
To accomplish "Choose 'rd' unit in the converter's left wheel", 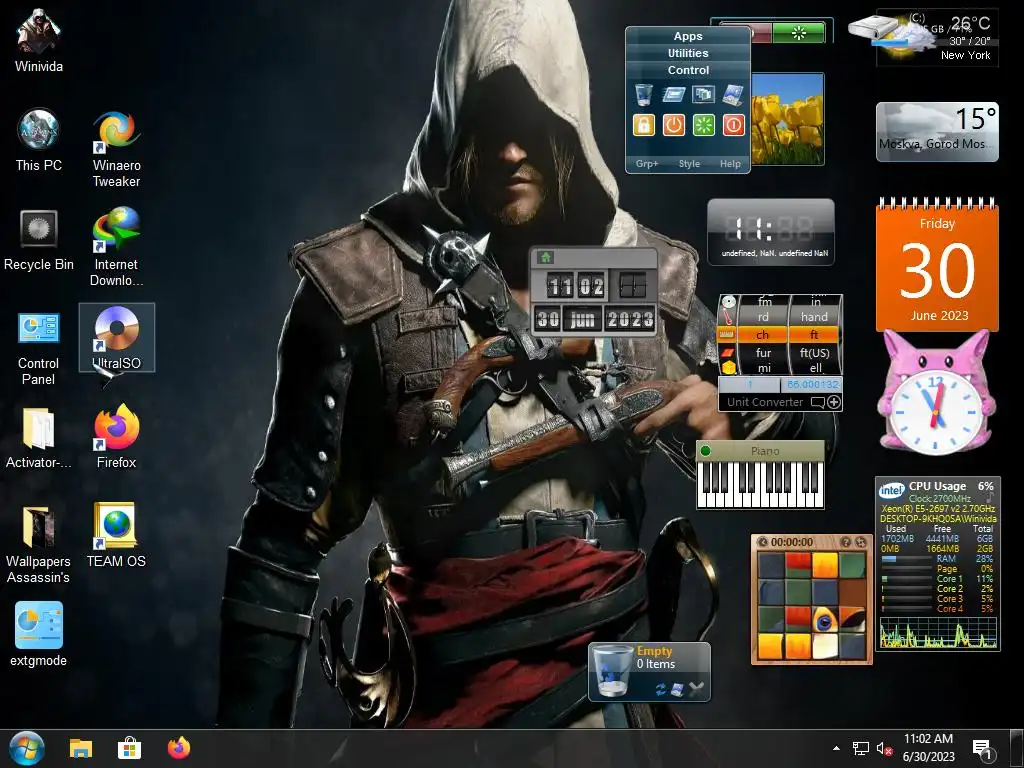I will [x=763, y=317].
